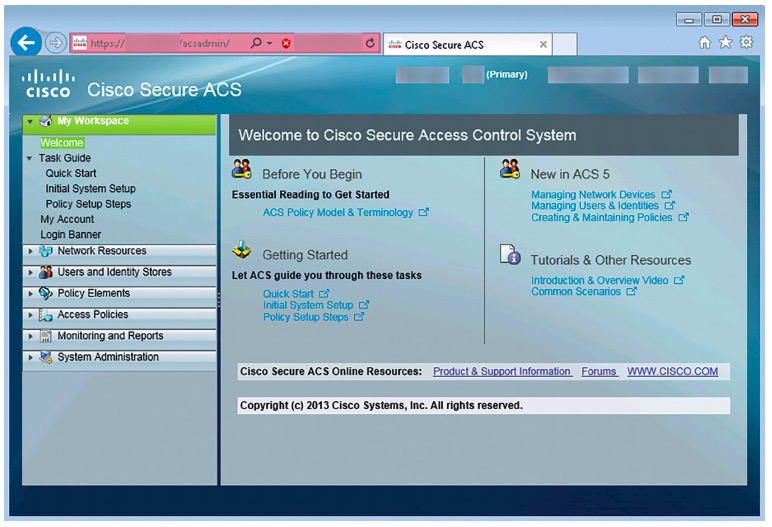The image size is (772, 527).
Task: Select Login Banner in My Workspace
Action: (70, 235)
